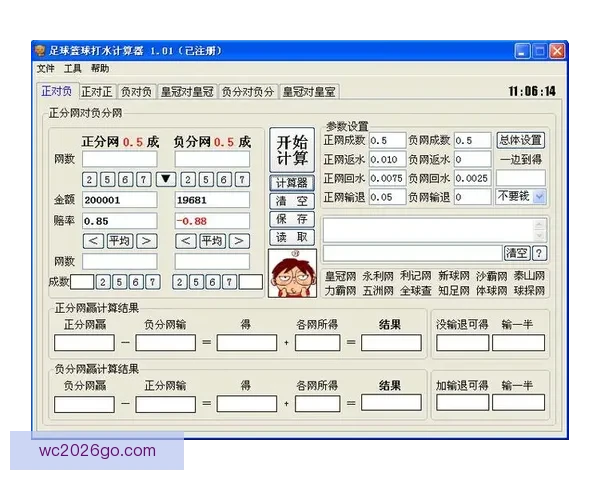Switch to the 负对负 tab
Screen dimensions: 600x480
tap(136, 92)
